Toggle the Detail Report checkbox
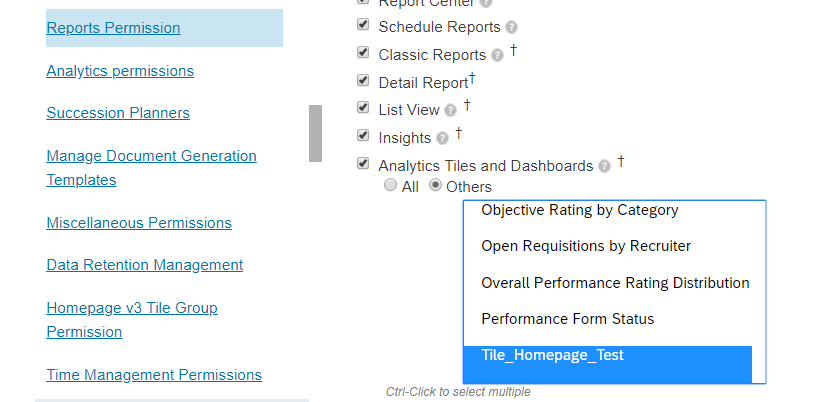The width and height of the screenshot is (829, 402). point(363,80)
